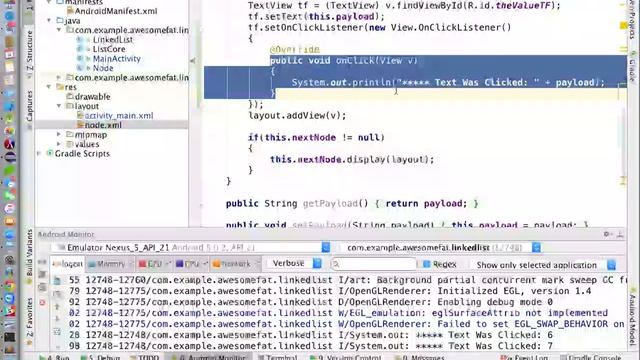
Task: Open the Run tool window tab
Action: click(x=54, y=357)
